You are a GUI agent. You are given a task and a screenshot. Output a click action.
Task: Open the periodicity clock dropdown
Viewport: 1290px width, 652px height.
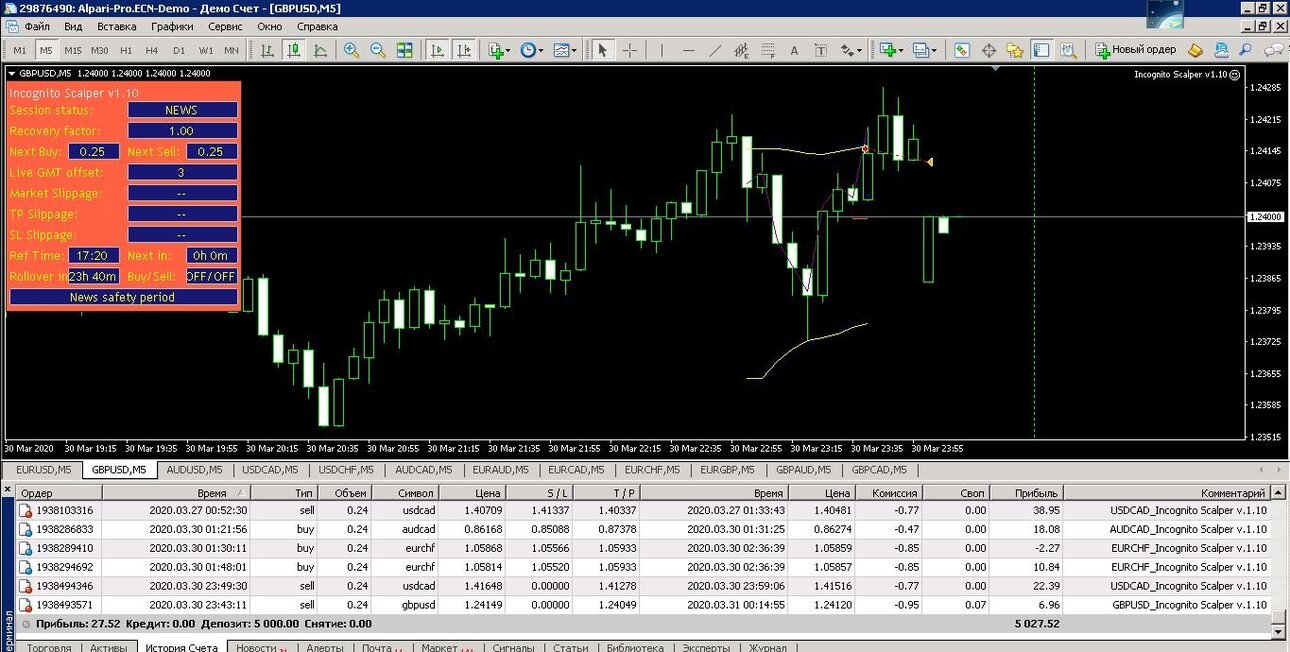[x=531, y=50]
